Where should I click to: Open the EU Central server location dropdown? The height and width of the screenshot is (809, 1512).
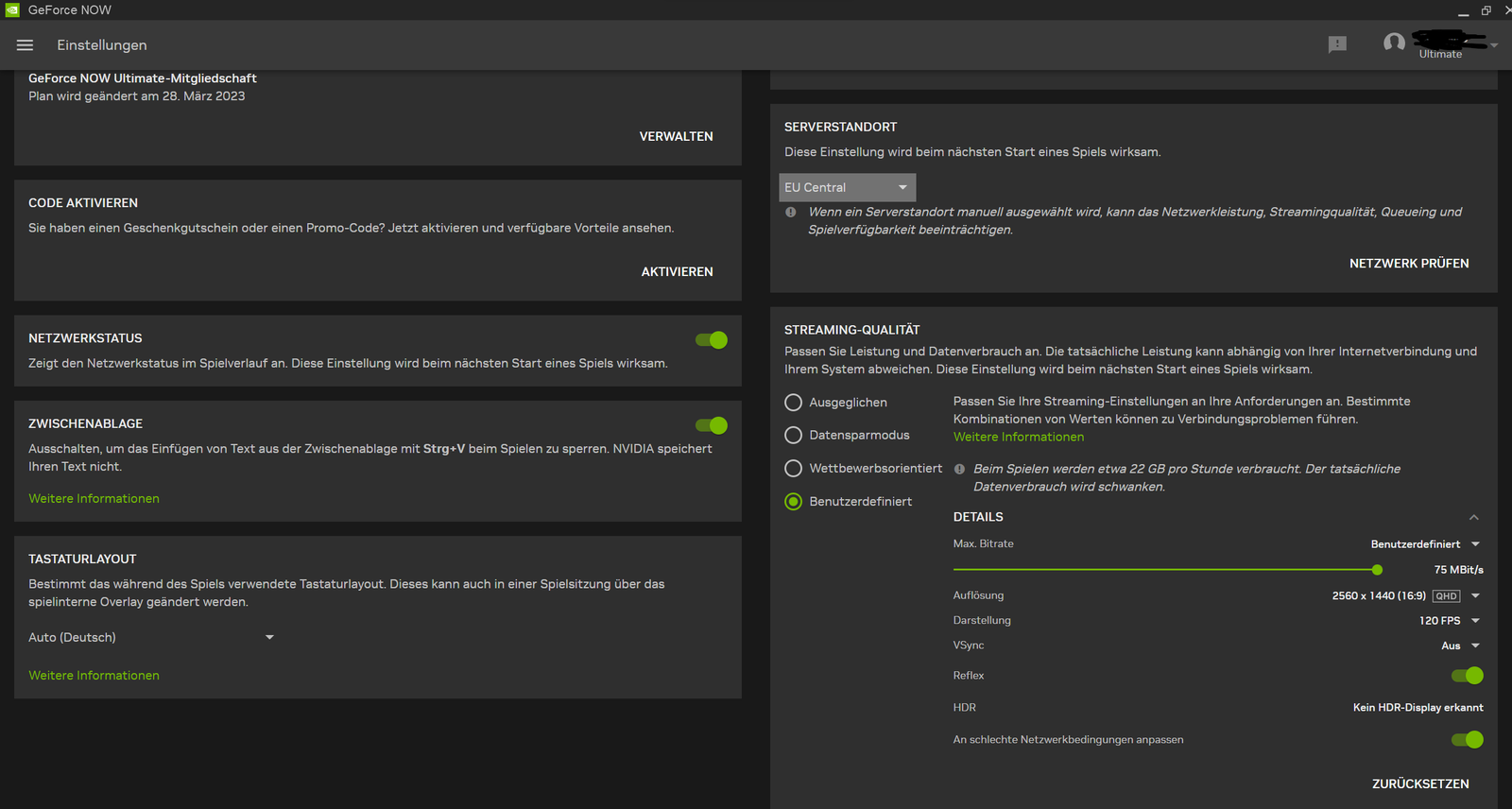coord(848,187)
